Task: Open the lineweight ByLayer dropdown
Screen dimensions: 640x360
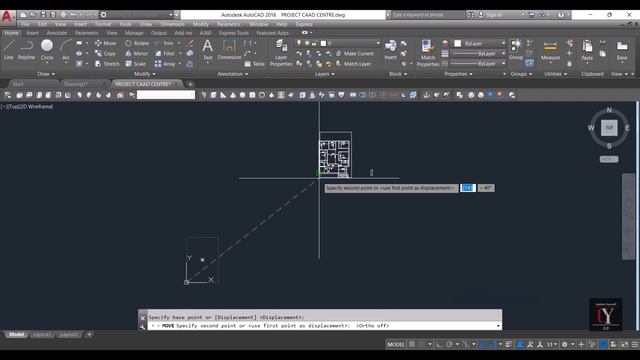Action: pyautogui.click(x=478, y=53)
